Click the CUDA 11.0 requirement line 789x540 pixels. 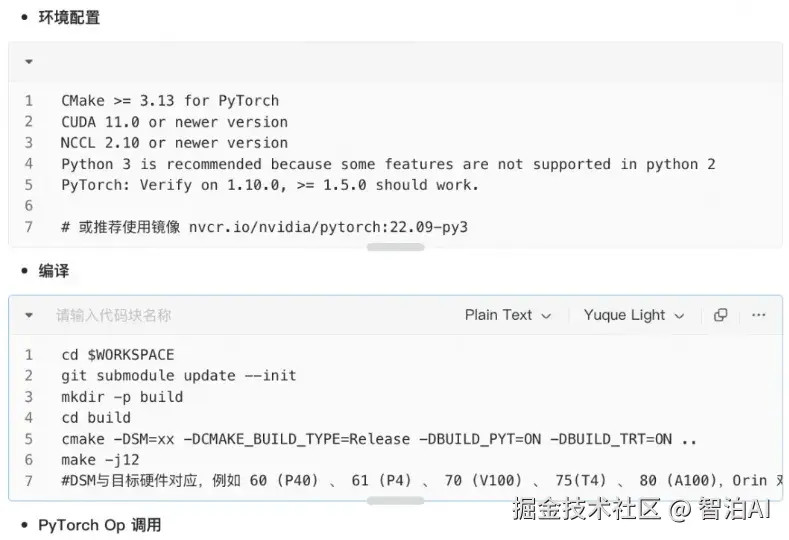(x=174, y=122)
